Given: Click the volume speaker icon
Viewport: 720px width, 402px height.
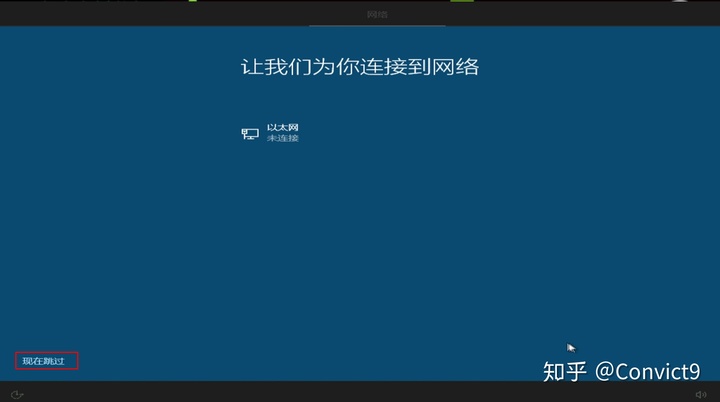Looking at the screenshot, I should (701, 394).
